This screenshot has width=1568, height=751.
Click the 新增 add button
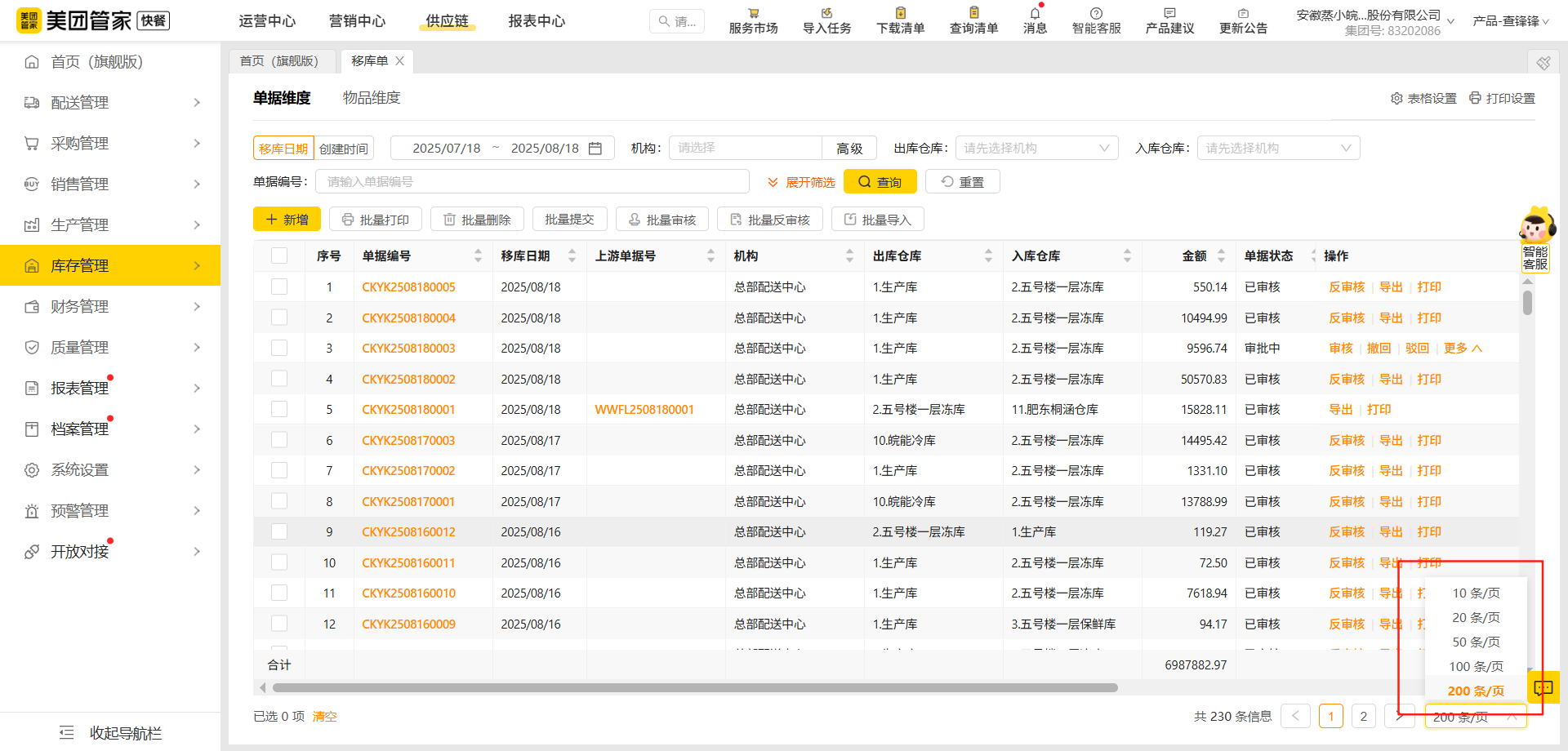tap(287, 219)
